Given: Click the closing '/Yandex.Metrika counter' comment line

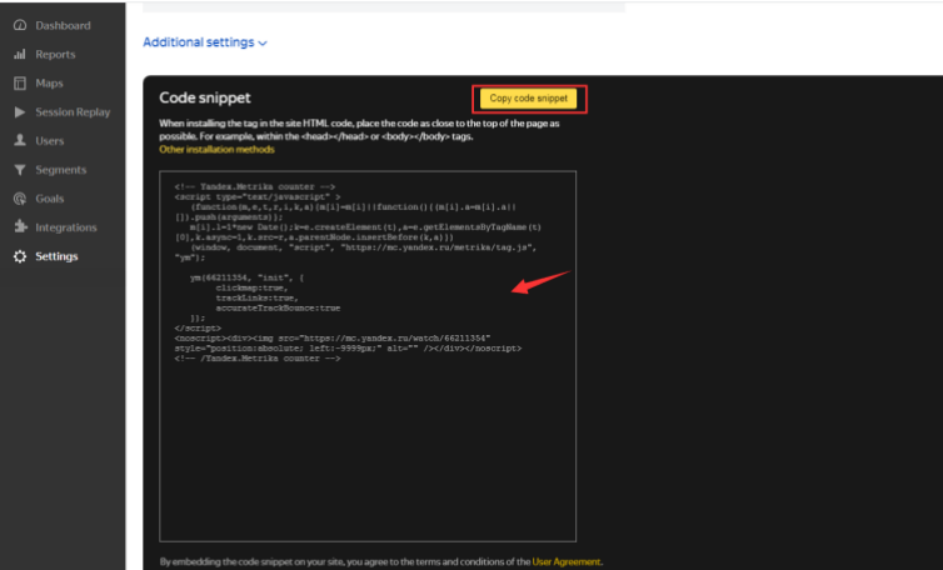Looking at the screenshot, I should 257,358.
